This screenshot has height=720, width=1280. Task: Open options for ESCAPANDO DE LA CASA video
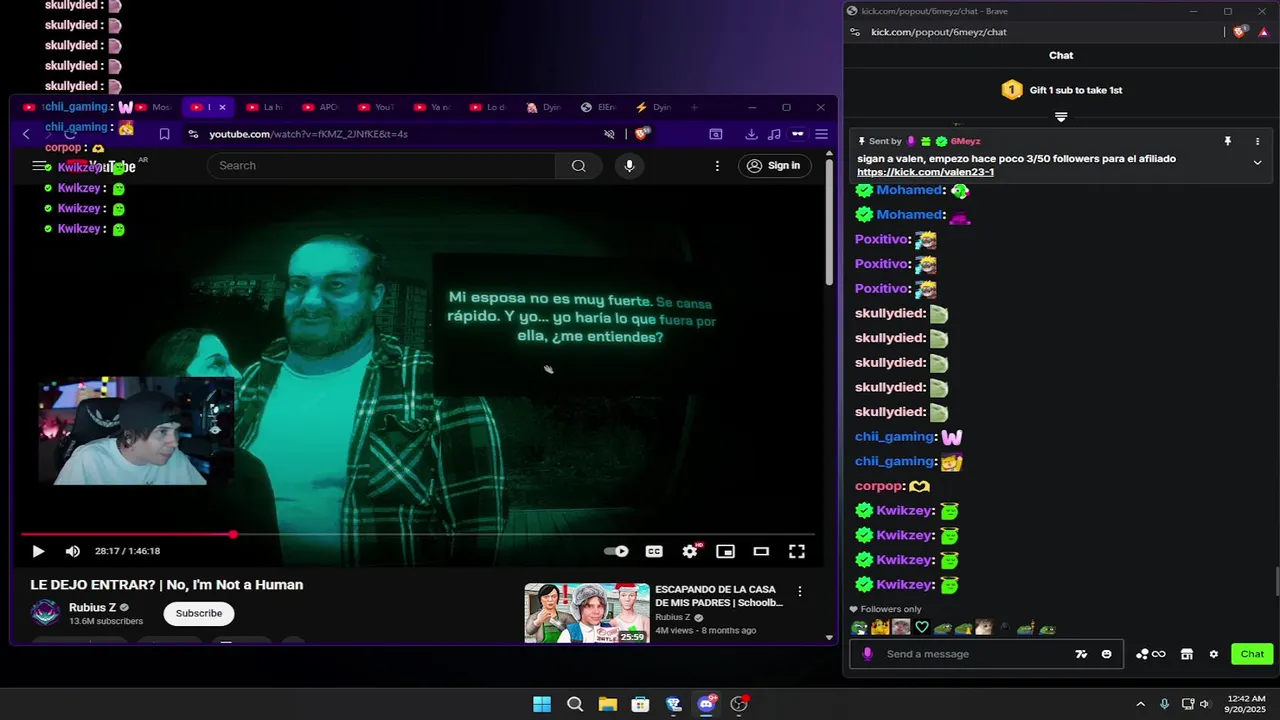click(799, 592)
